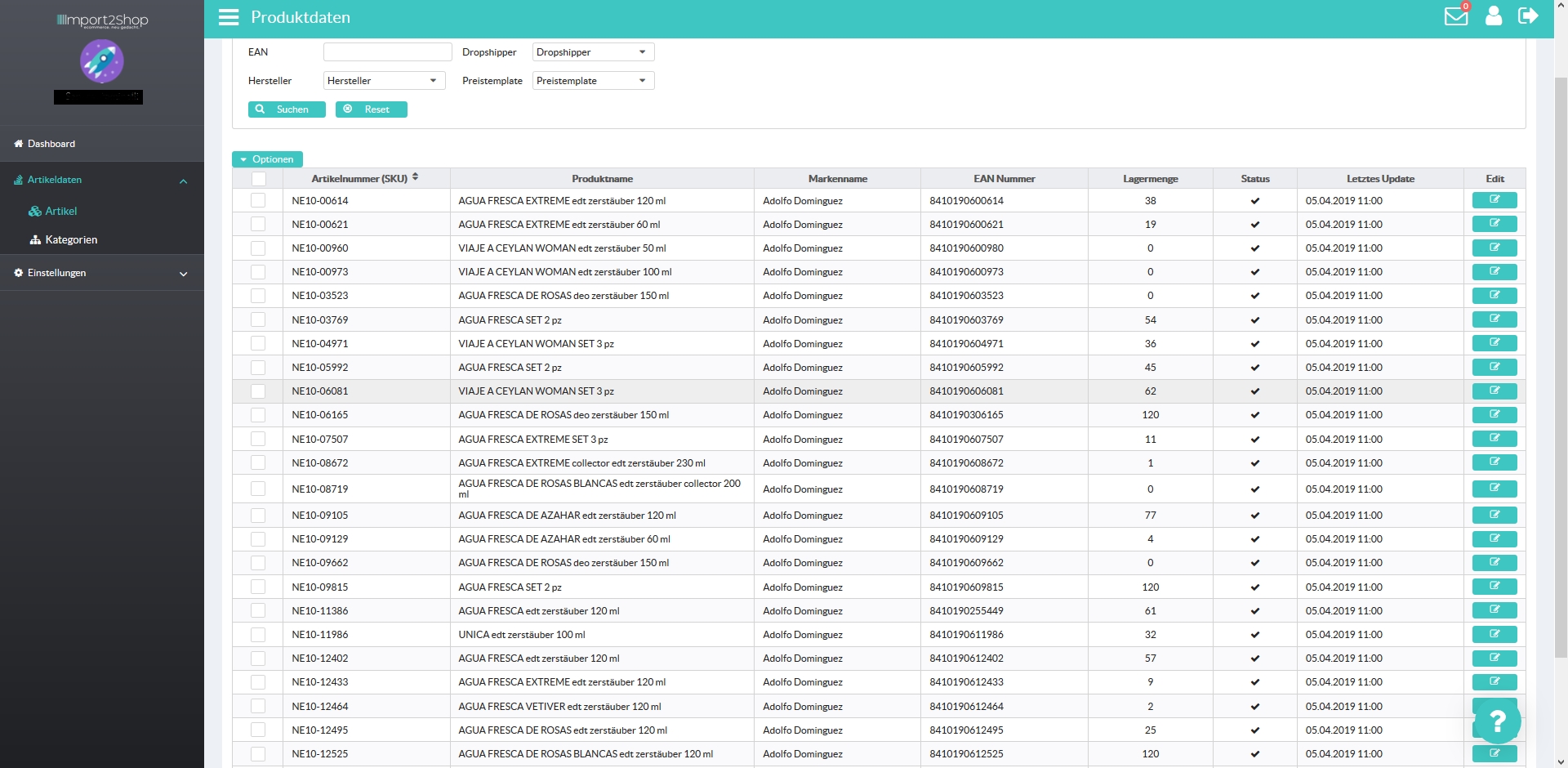The width and height of the screenshot is (1568, 768).
Task: Click the Reset filter button
Action: click(371, 109)
